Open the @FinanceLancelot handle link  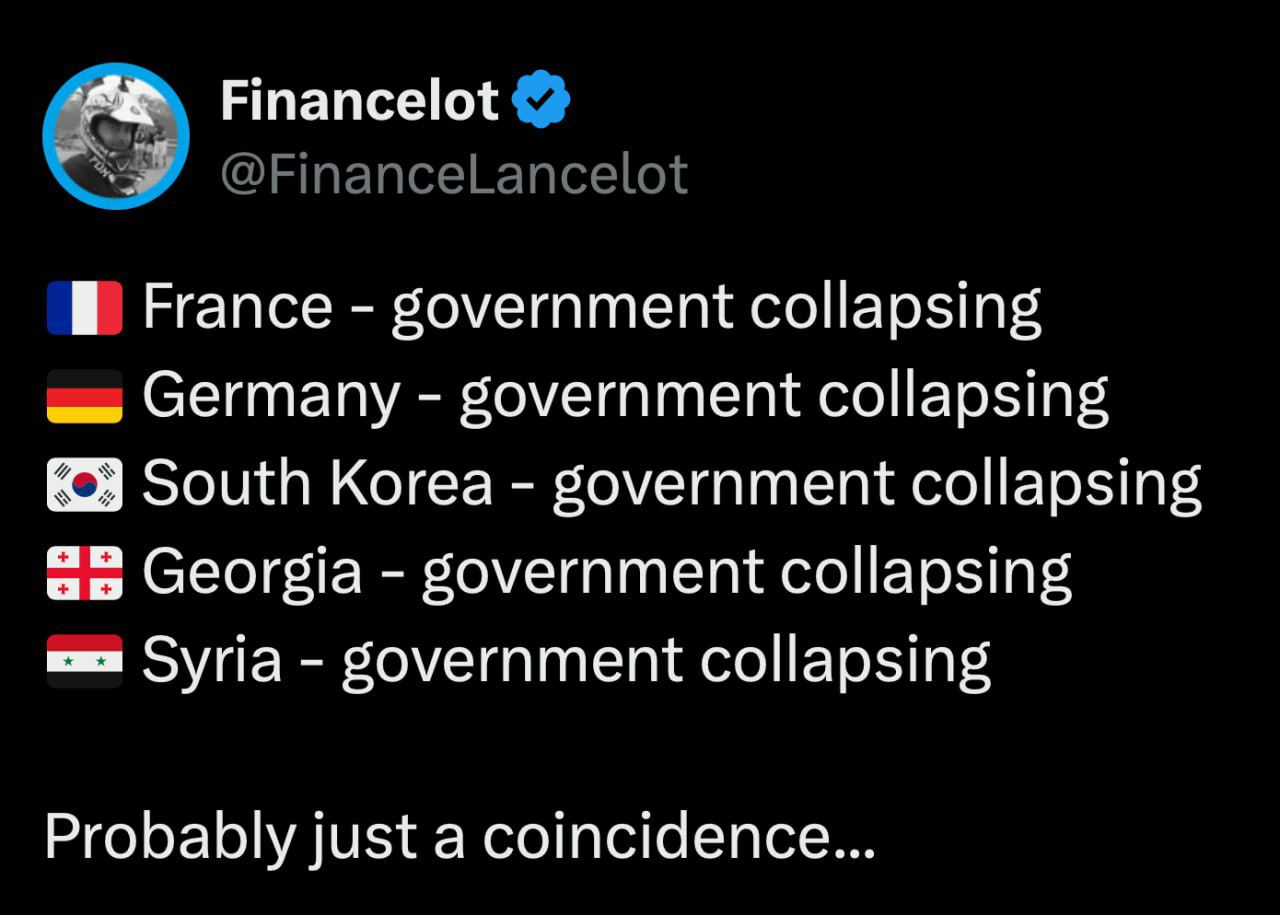(x=454, y=174)
